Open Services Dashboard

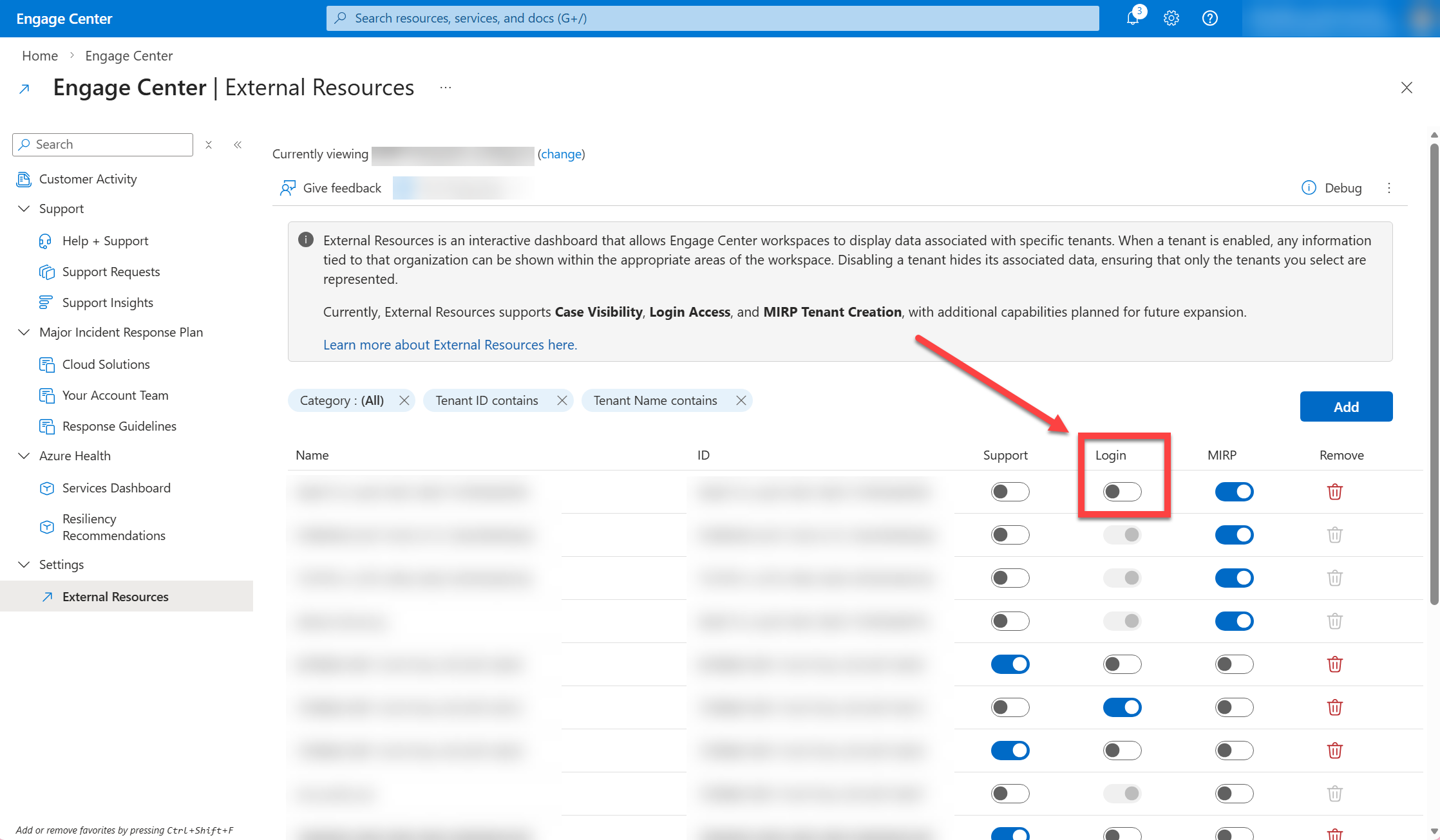[117, 488]
